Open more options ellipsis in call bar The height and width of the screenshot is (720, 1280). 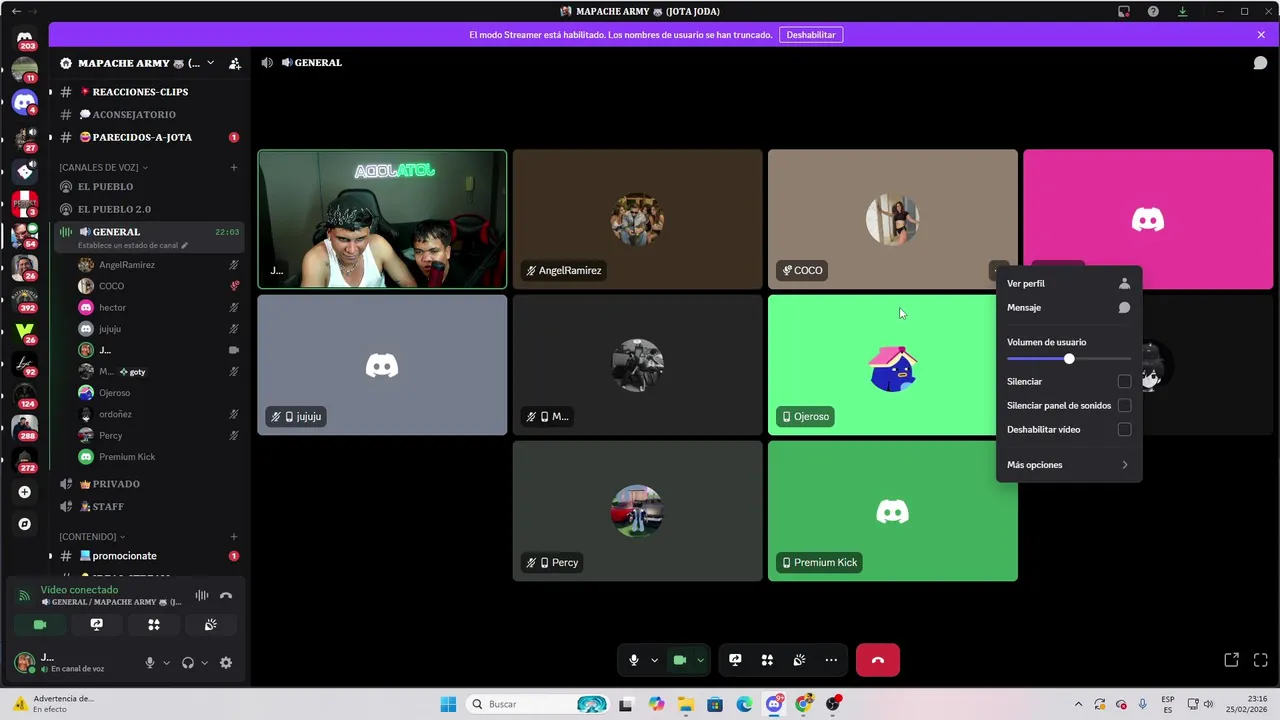coord(831,660)
